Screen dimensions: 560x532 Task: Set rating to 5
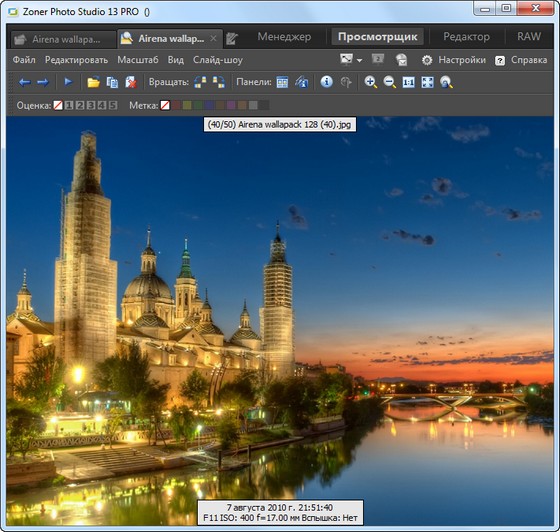tap(113, 105)
